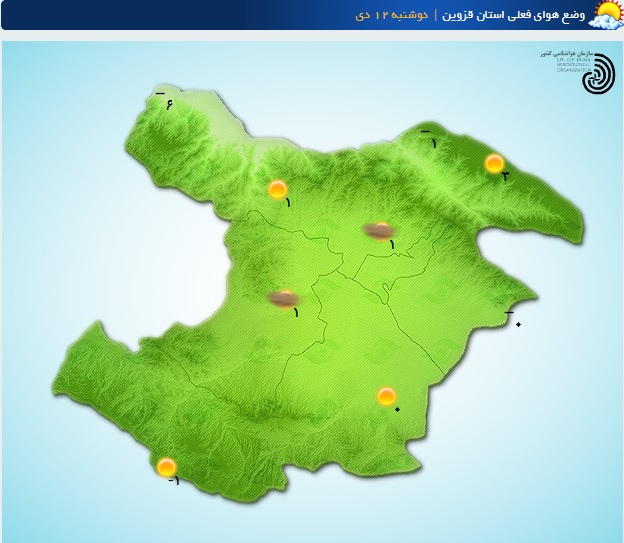Select the western haze weather icon
Viewport: 624px width, 543px height.
(x=284, y=297)
